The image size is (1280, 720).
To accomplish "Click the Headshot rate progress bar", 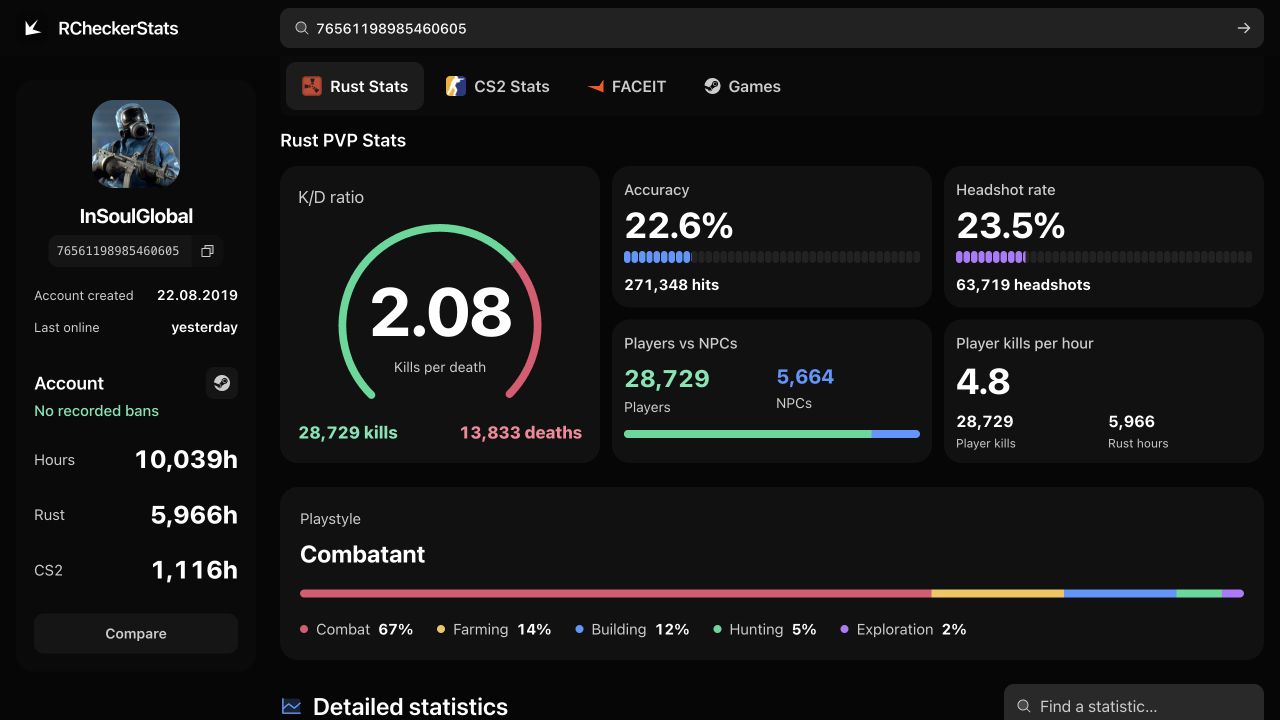I will click(1104, 257).
